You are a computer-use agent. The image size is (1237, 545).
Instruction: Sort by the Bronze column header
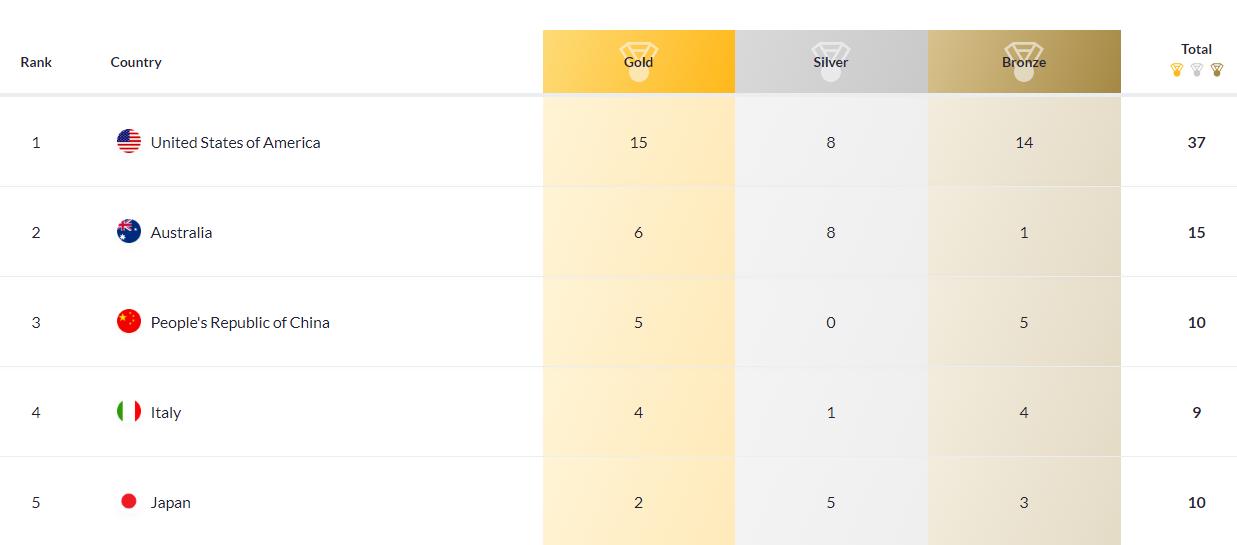(x=1024, y=62)
